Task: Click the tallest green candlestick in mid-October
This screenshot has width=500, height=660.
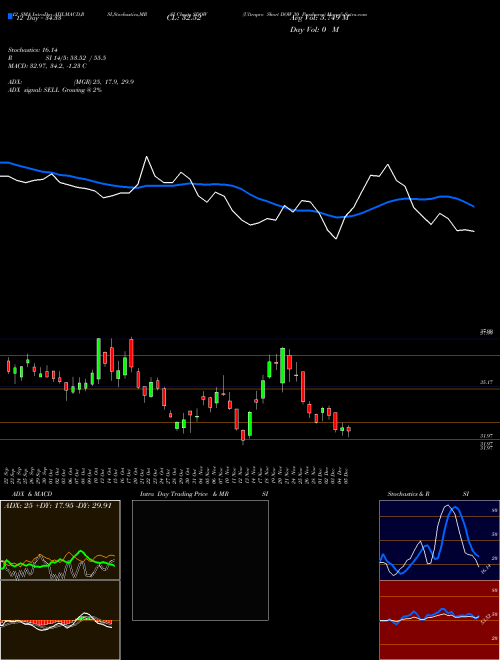Action: [98, 359]
